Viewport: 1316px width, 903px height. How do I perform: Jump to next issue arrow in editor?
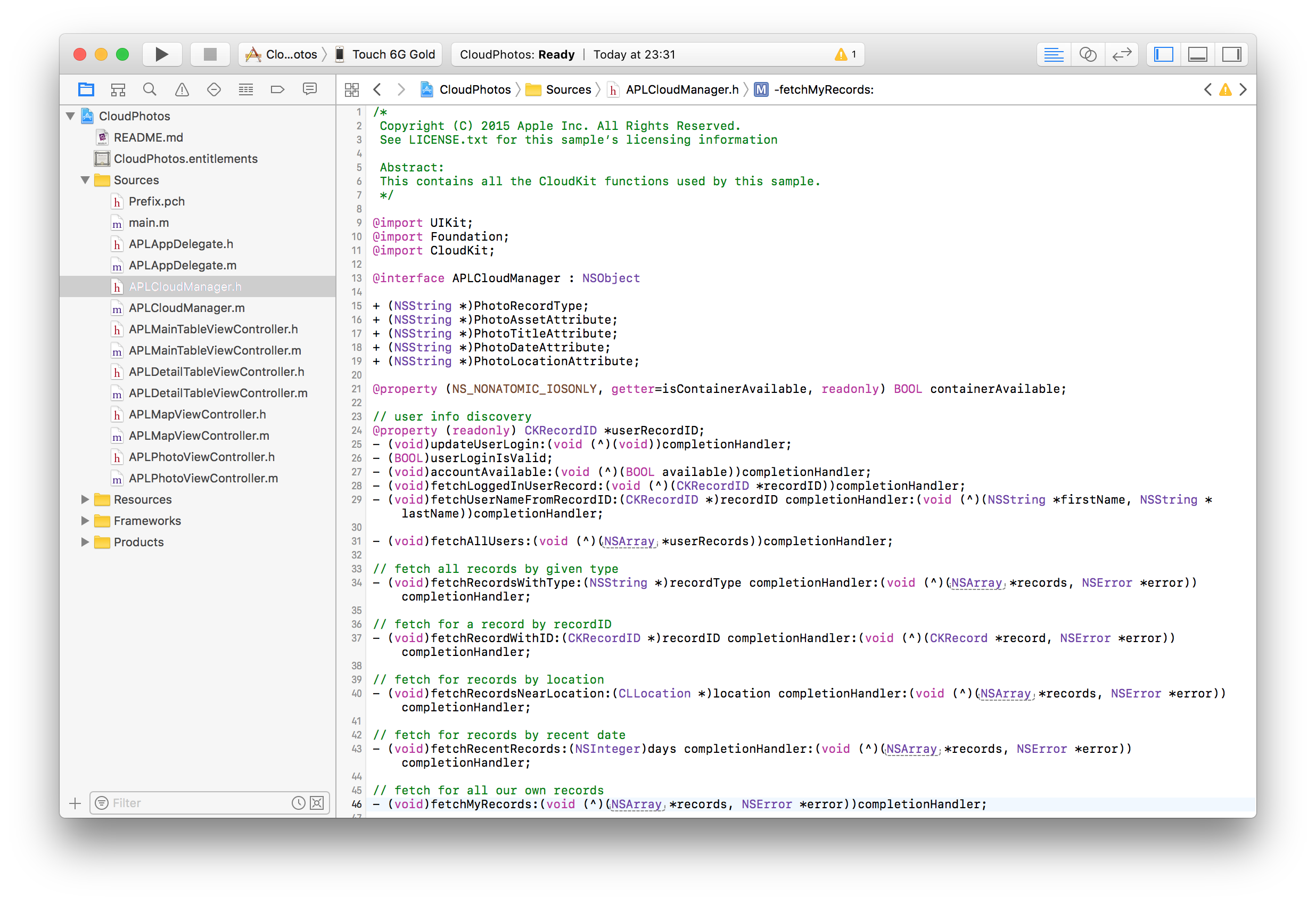(x=1243, y=89)
